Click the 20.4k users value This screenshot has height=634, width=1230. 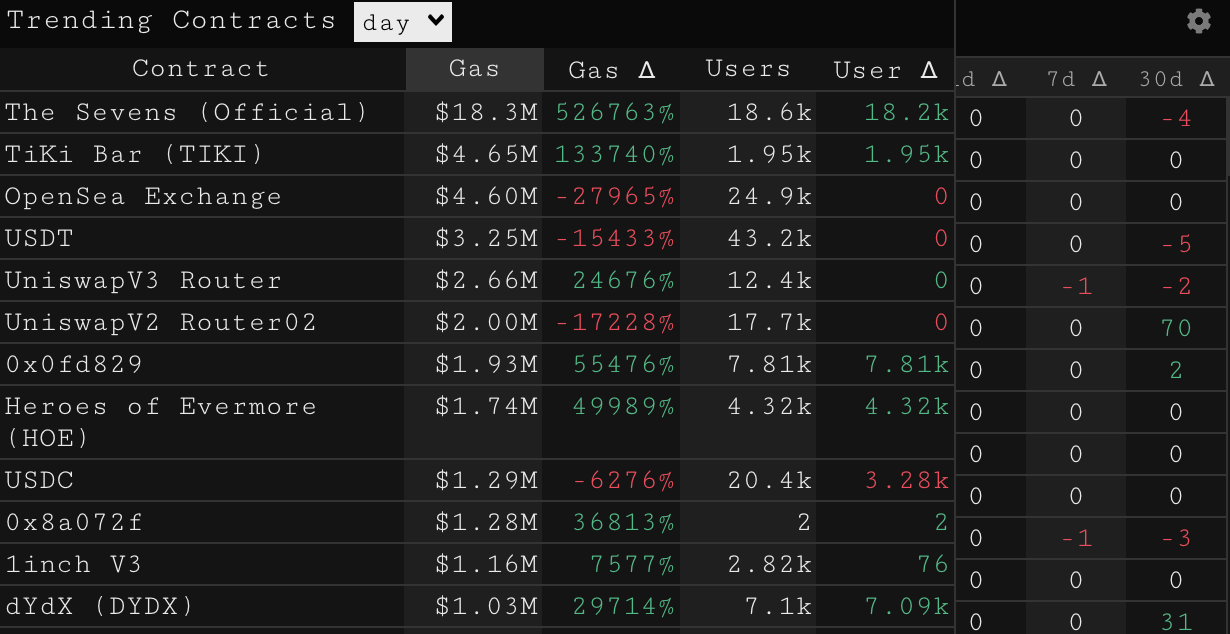770,480
